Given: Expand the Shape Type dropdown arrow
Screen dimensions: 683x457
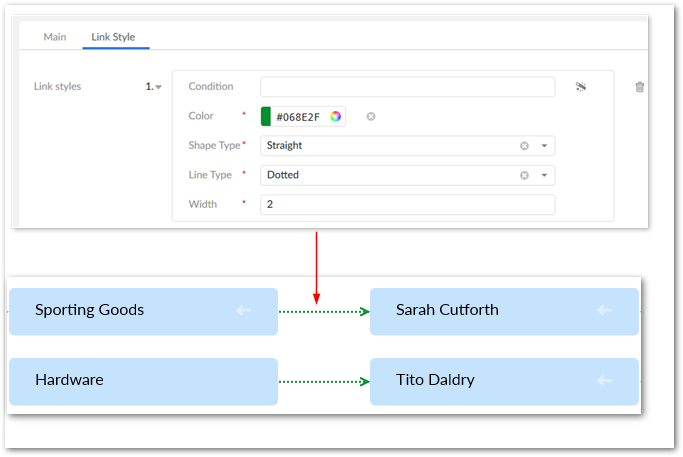Looking at the screenshot, I should [544, 146].
